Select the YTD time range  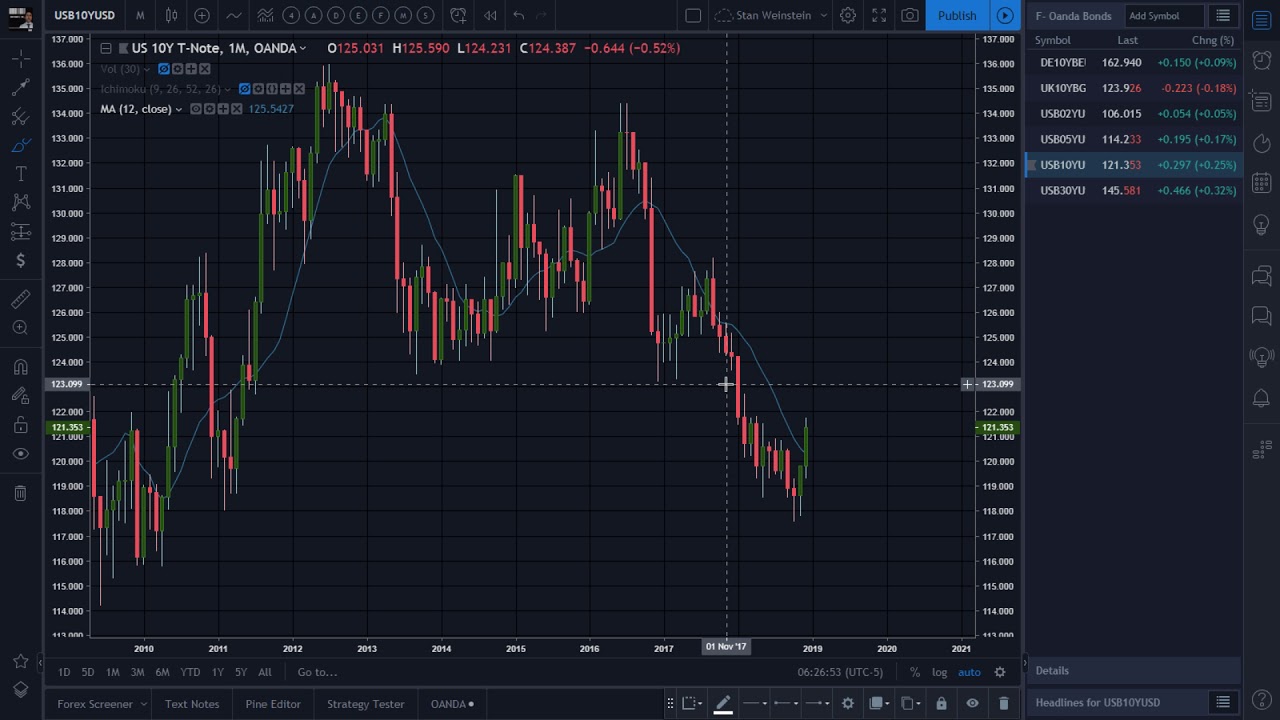(x=190, y=672)
